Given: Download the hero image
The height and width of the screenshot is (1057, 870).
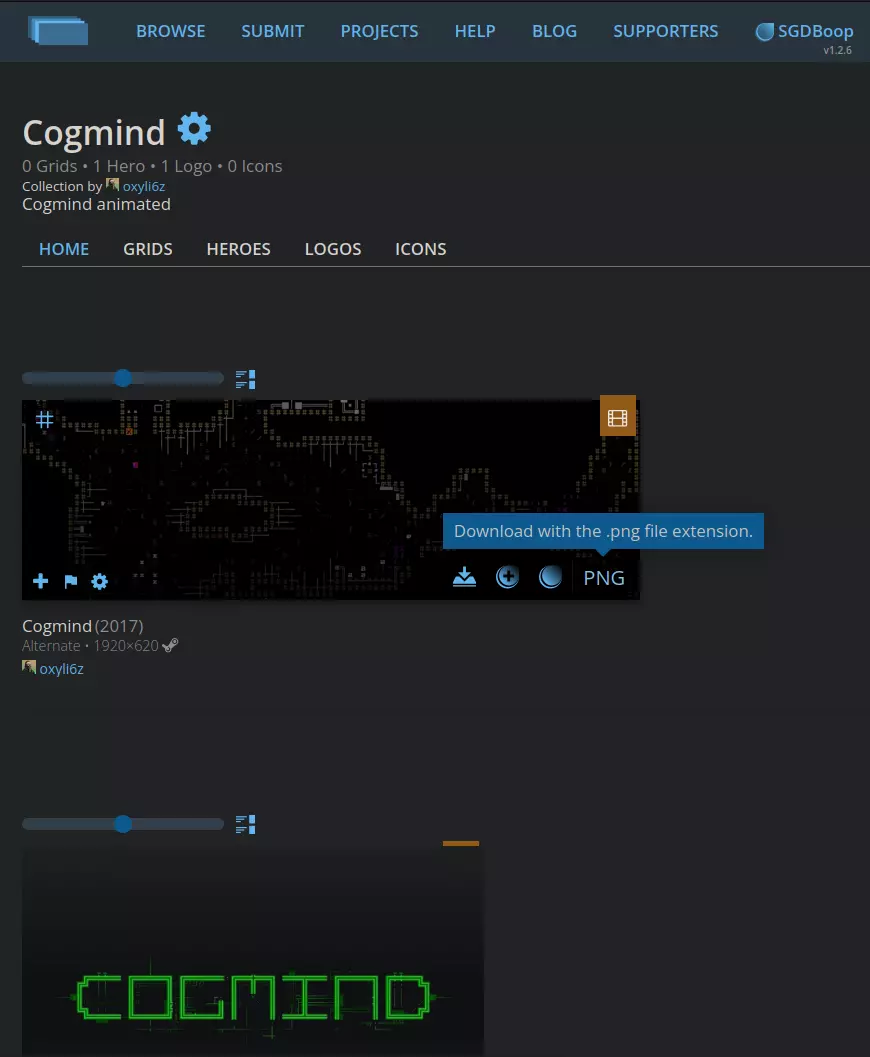Looking at the screenshot, I should coord(464,577).
